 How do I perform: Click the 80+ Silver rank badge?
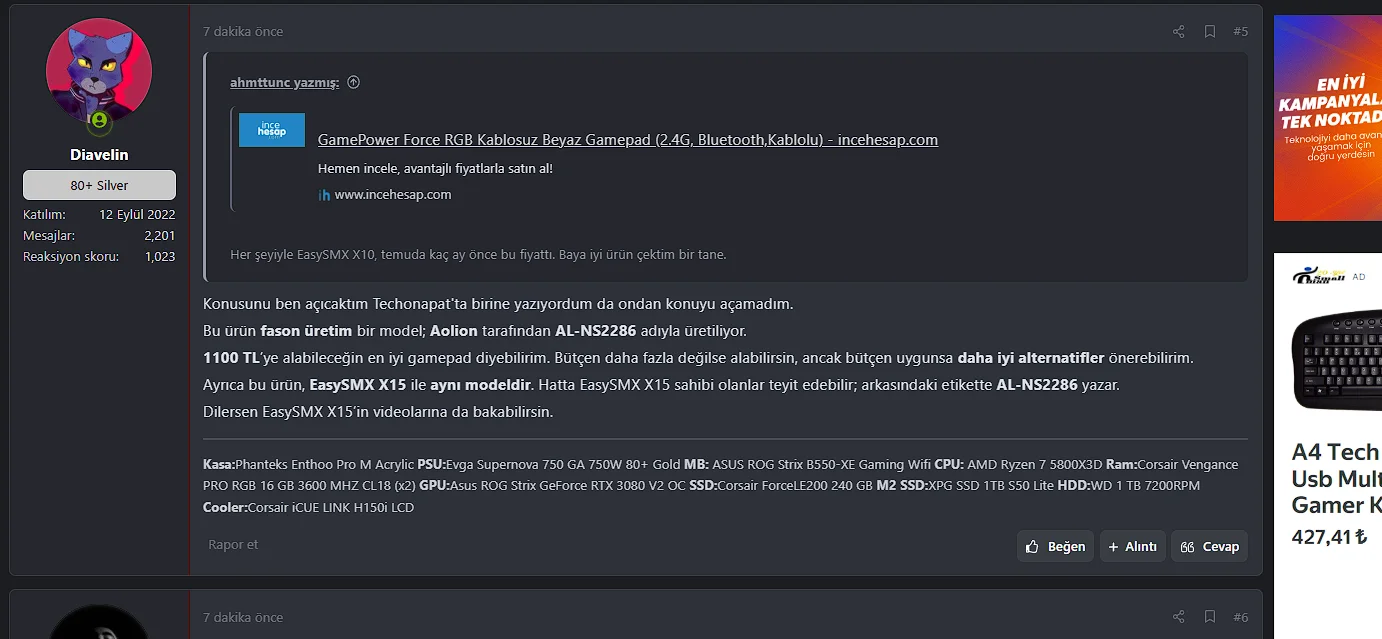coord(99,185)
